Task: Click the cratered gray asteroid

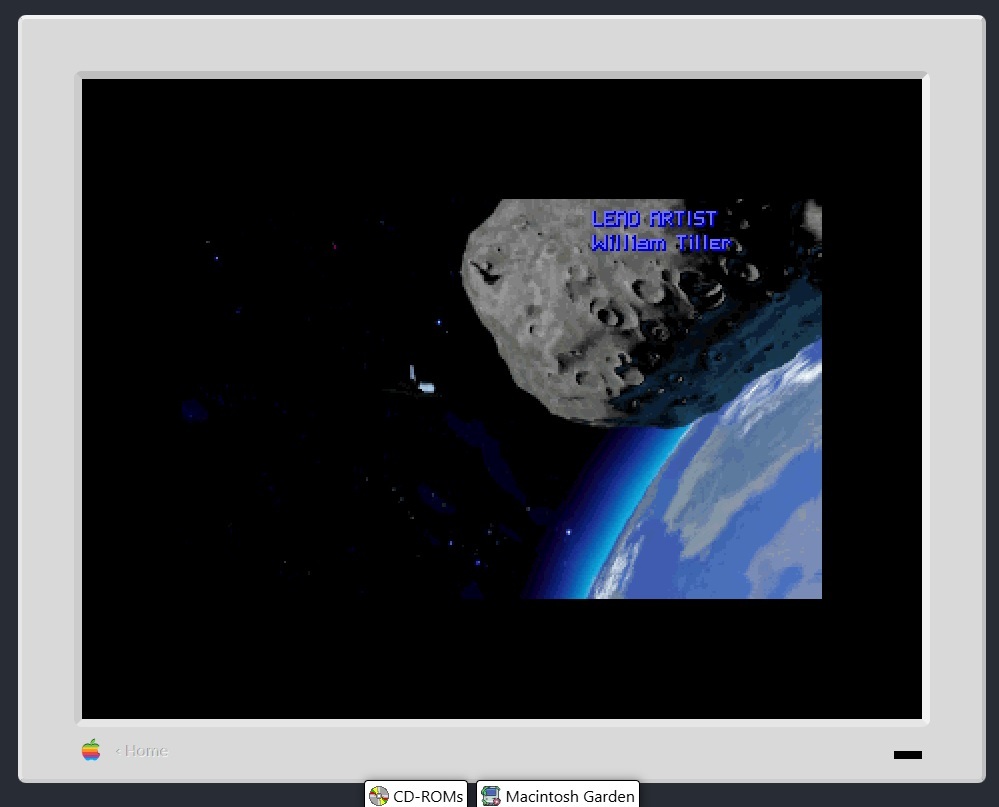Action: (560, 300)
